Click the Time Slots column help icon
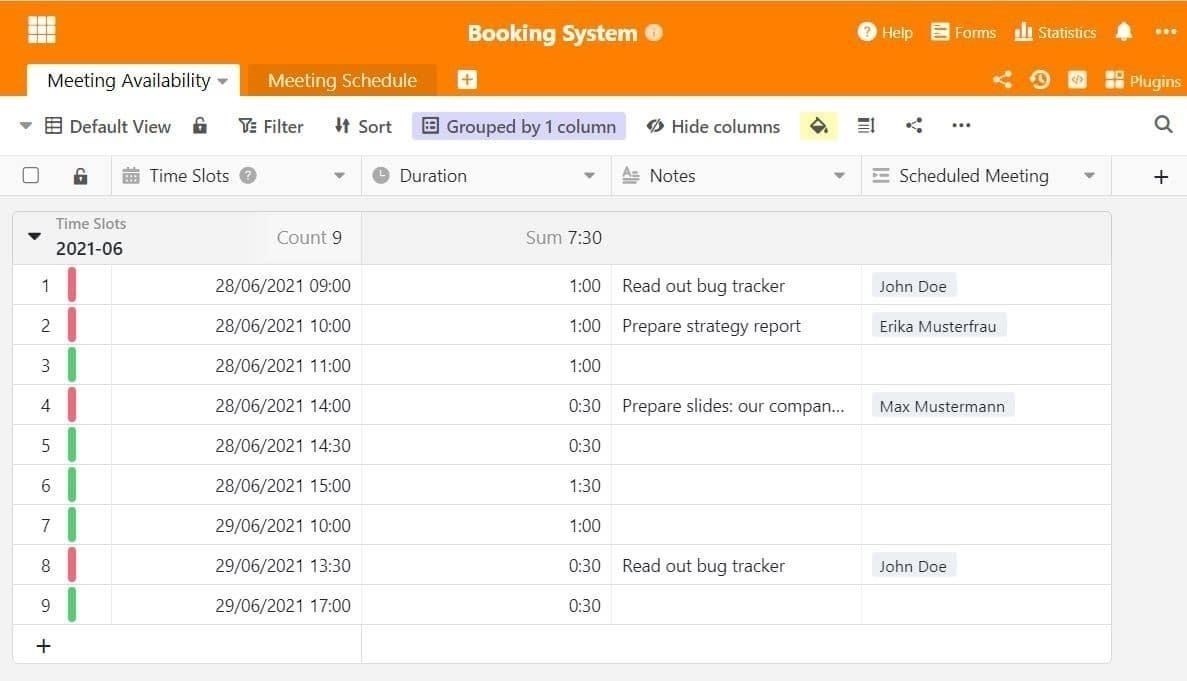 coord(248,176)
